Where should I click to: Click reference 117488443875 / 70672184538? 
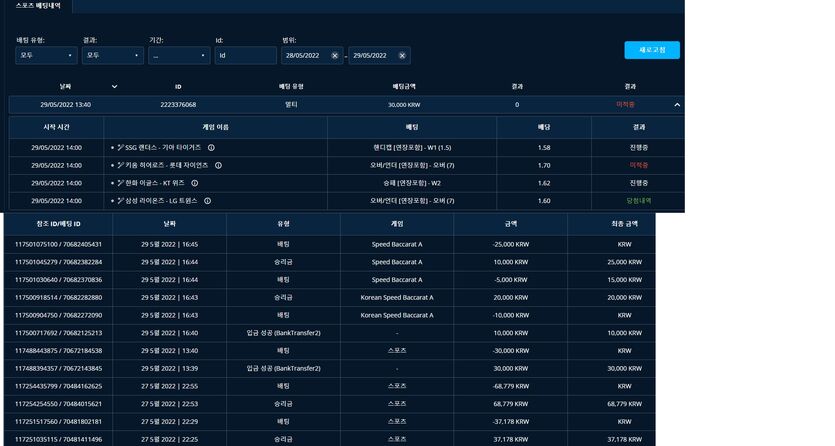click(x=58, y=351)
